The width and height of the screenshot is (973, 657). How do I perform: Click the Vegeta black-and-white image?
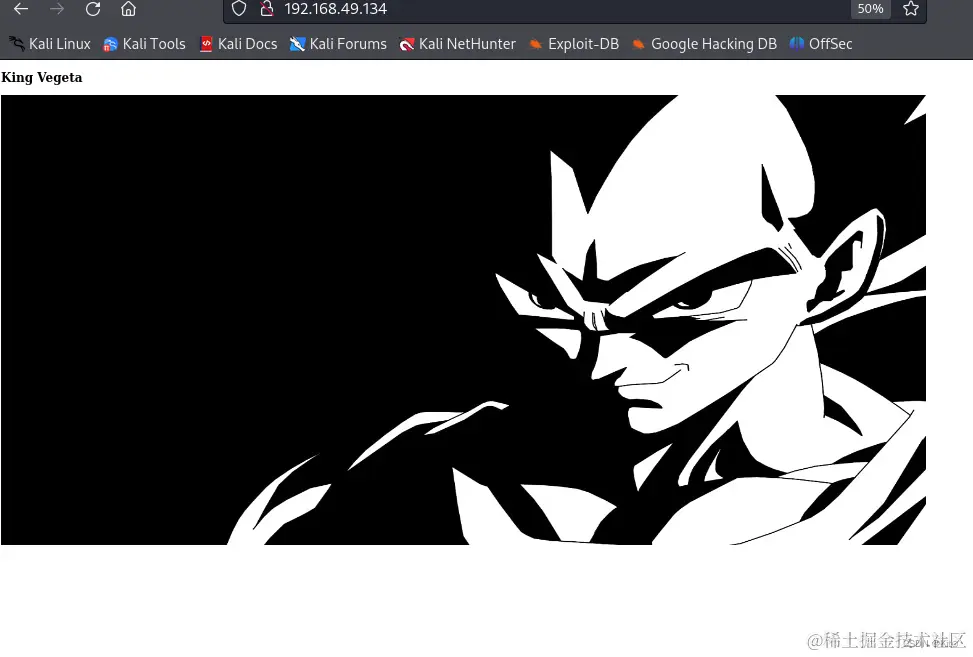pyautogui.click(x=464, y=320)
